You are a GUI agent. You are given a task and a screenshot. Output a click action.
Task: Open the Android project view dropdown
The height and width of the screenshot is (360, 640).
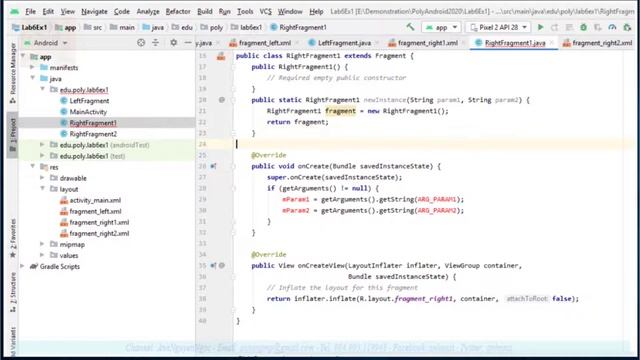46,43
